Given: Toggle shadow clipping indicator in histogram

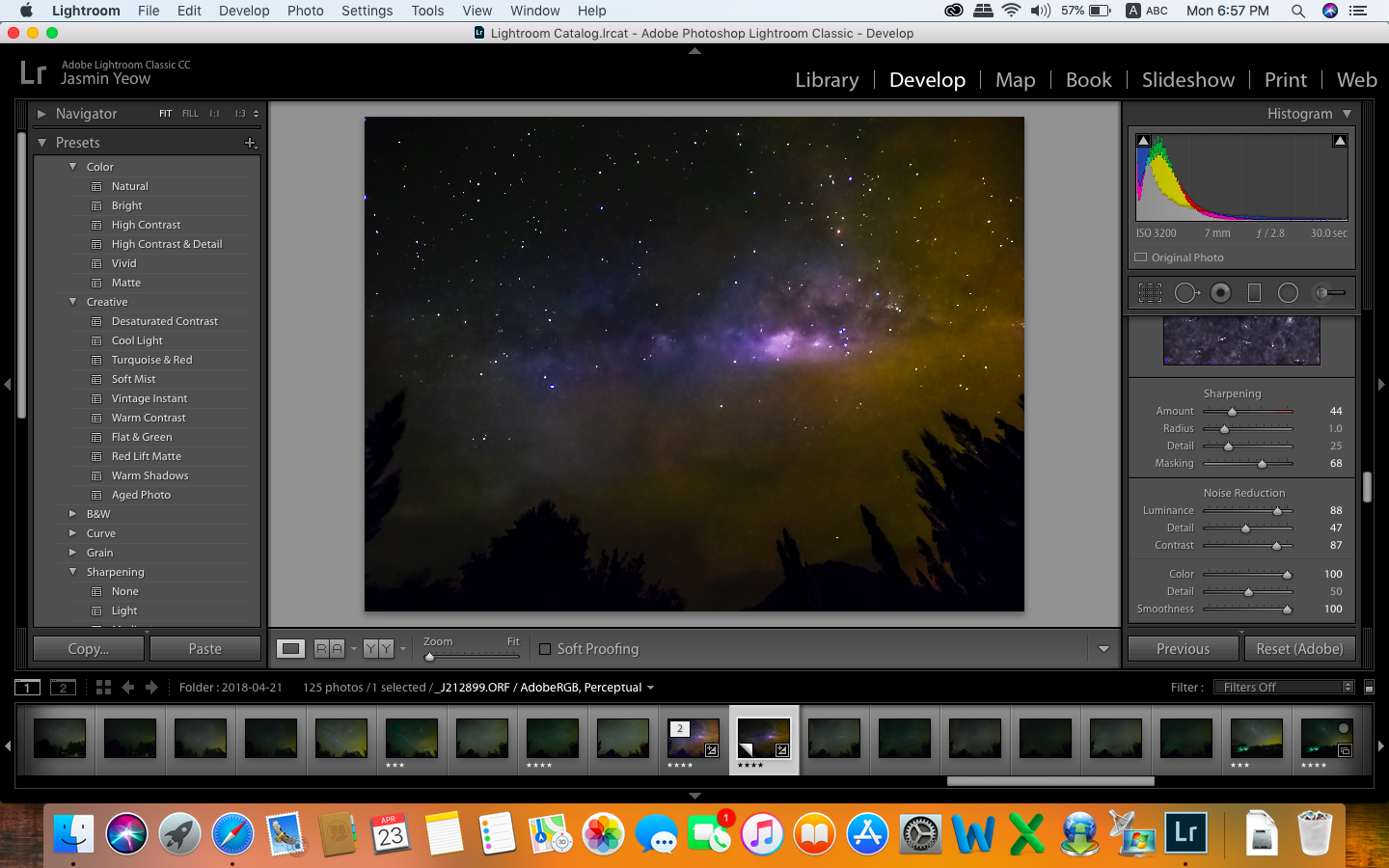Looking at the screenshot, I should point(1143,141).
